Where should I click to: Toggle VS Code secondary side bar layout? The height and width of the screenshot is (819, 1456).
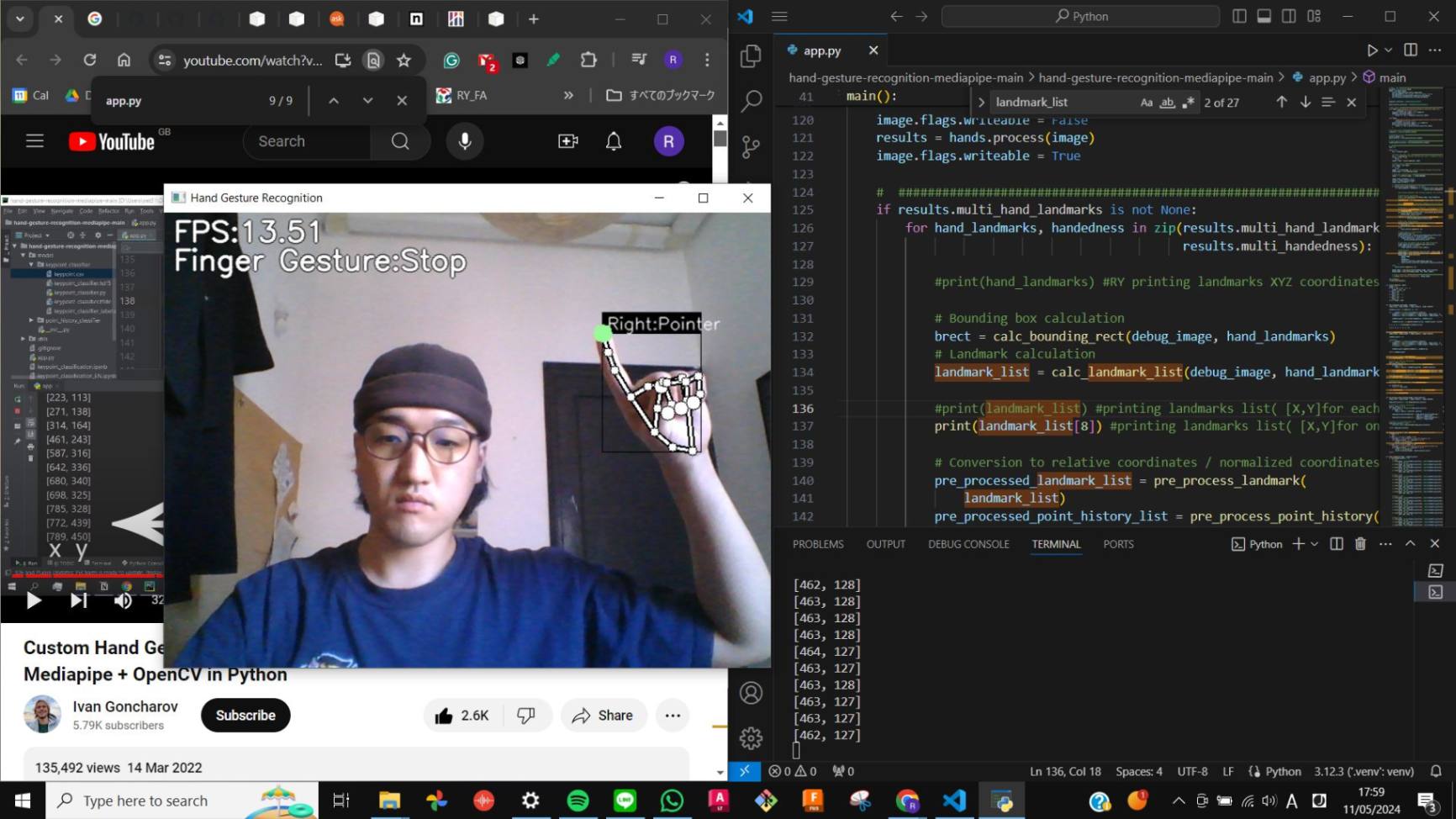coord(1289,16)
